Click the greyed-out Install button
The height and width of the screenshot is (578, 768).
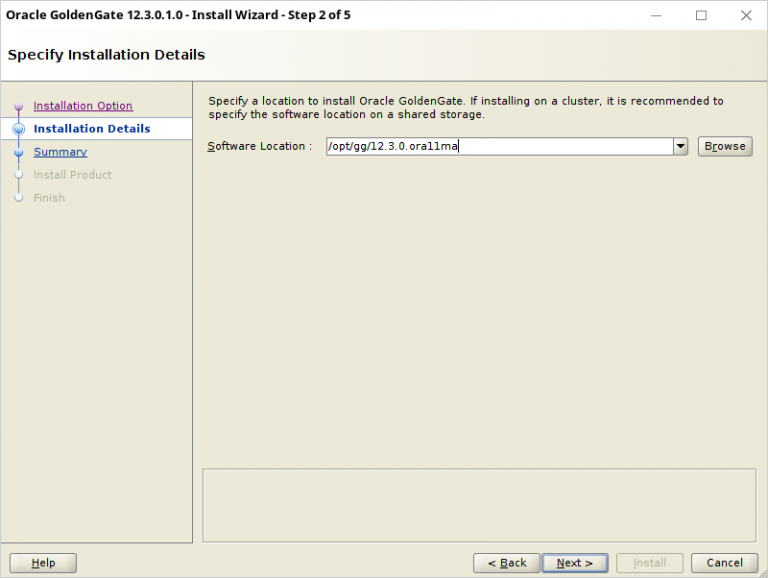(x=649, y=563)
